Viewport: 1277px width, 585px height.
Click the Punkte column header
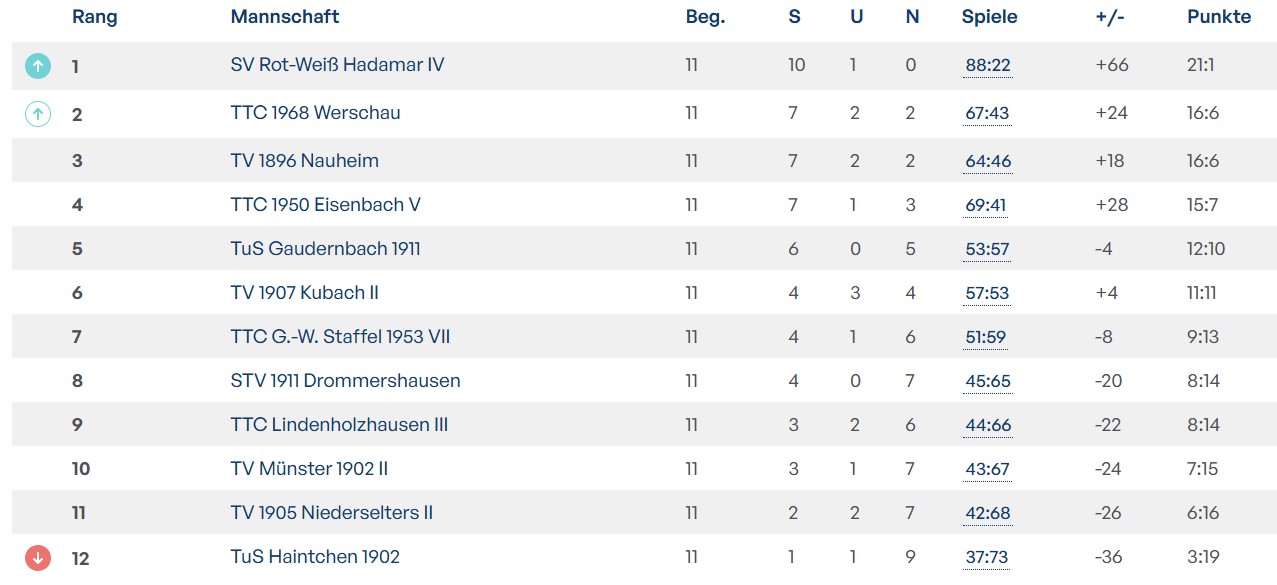[1219, 17]
